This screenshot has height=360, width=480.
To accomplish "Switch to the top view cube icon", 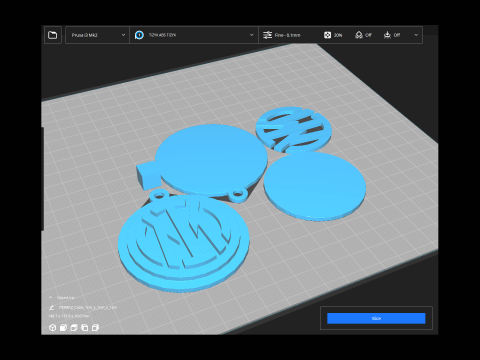I will click(x=74, y=328).
